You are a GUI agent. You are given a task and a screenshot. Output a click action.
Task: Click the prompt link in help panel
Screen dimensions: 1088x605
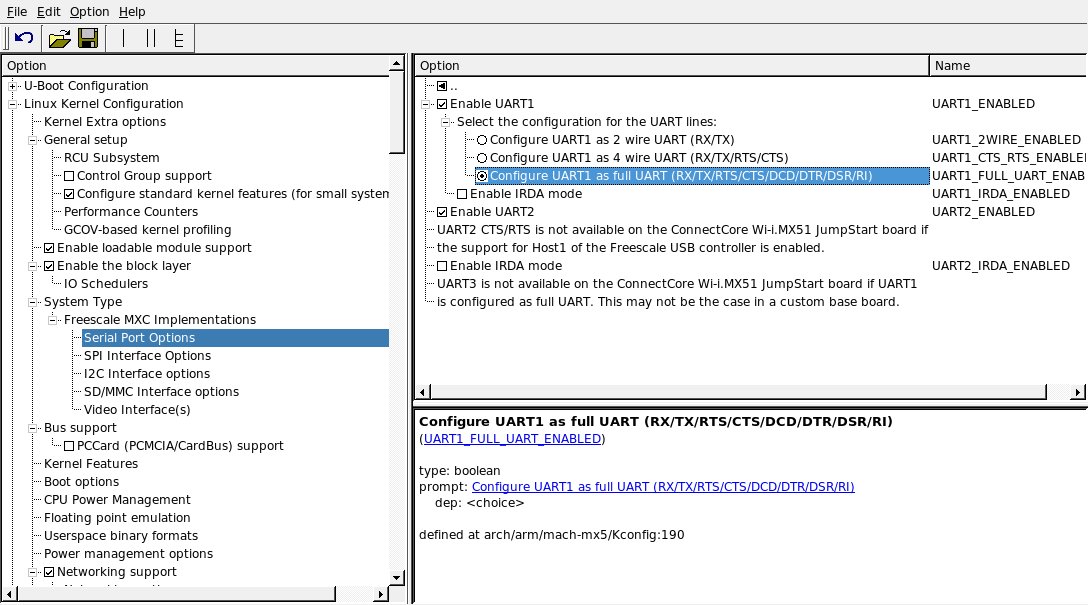tap(662, 487)
